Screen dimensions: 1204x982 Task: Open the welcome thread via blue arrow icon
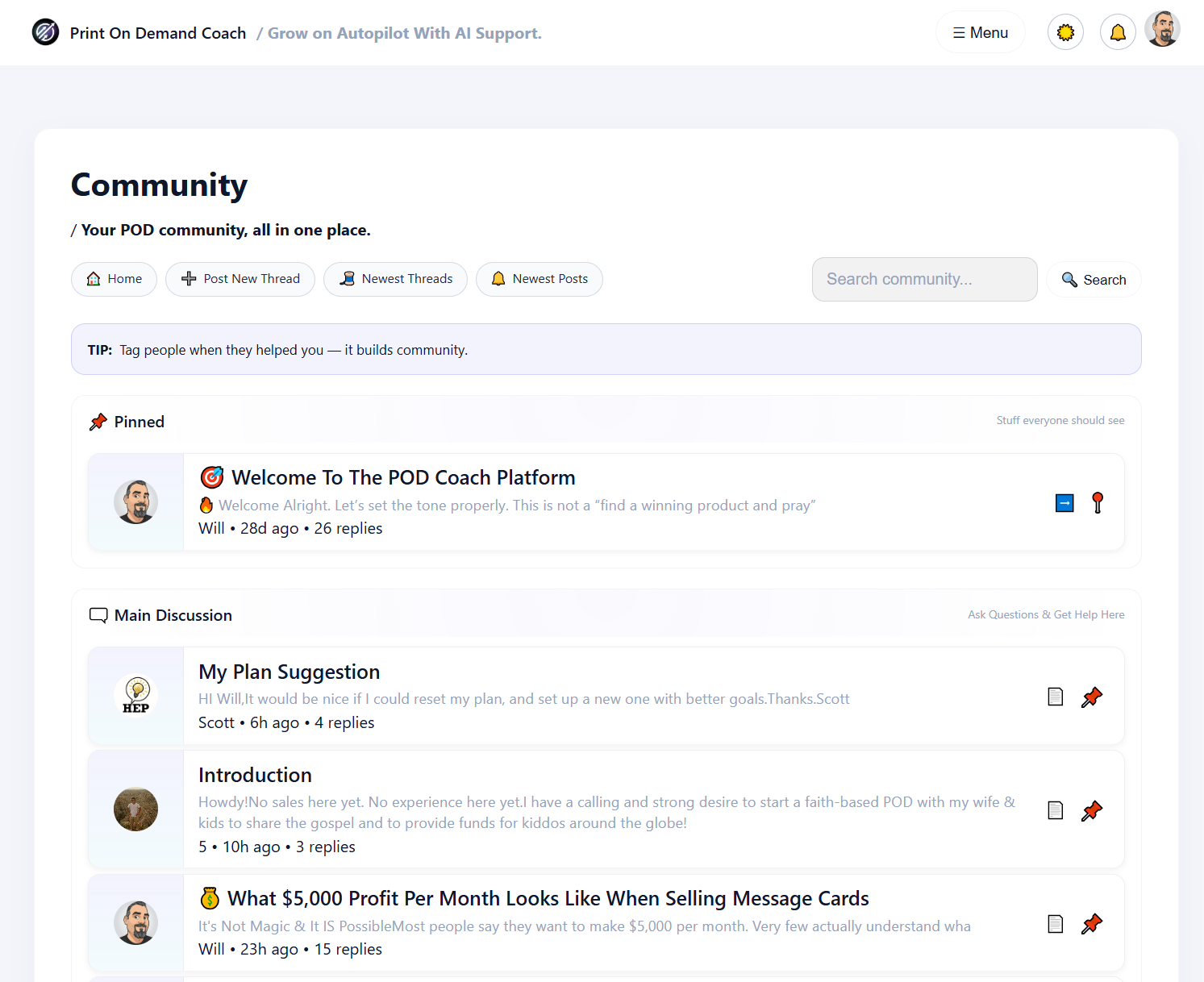1064,502
